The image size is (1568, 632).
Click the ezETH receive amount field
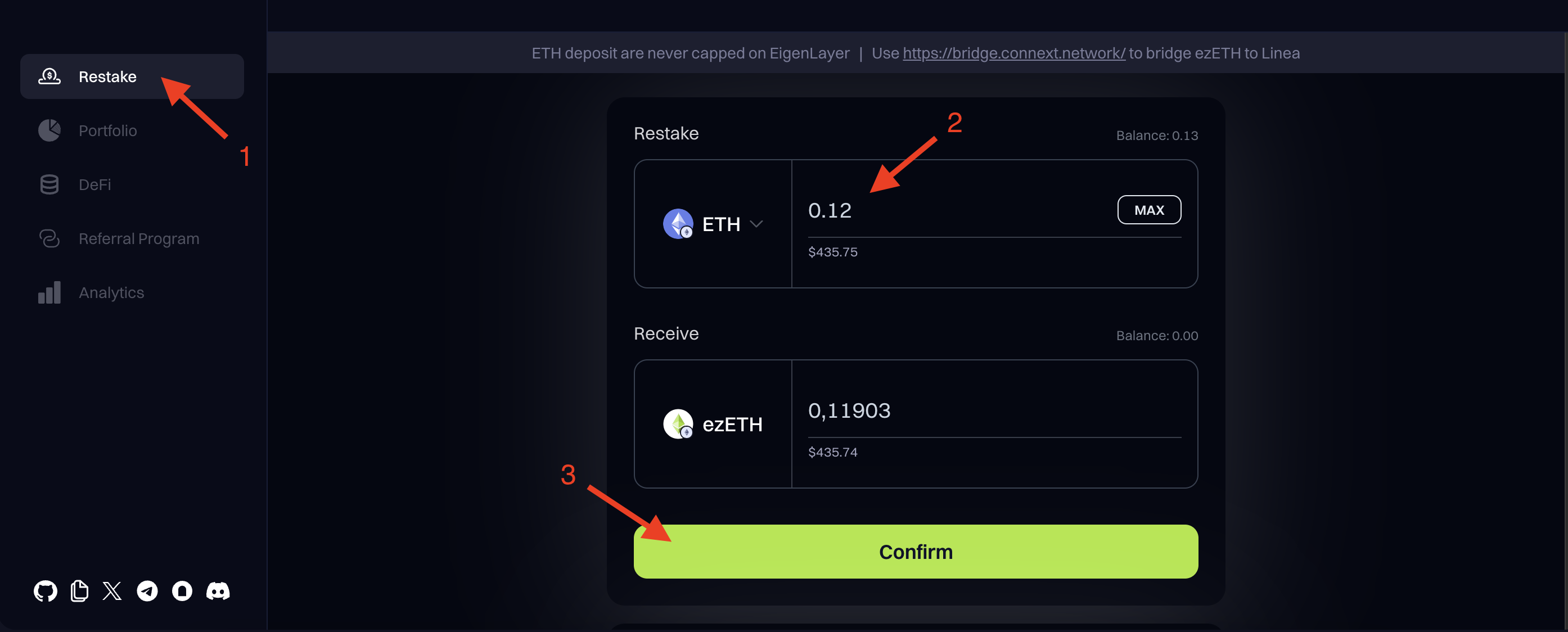tap(994, 409)
